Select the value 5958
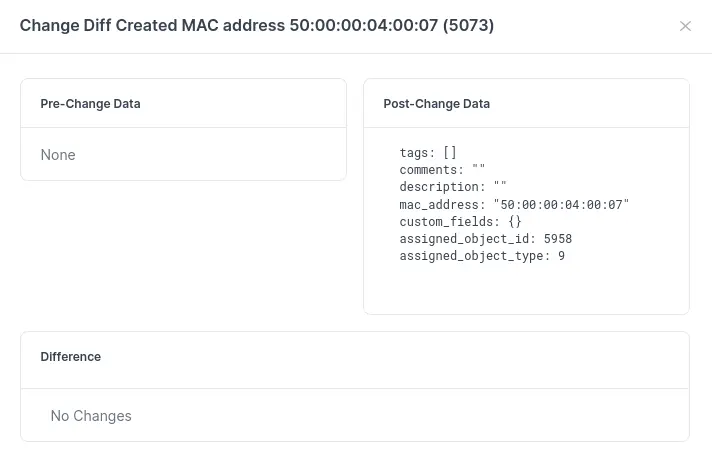Screen dimensions: 712x461 (558, 239)
